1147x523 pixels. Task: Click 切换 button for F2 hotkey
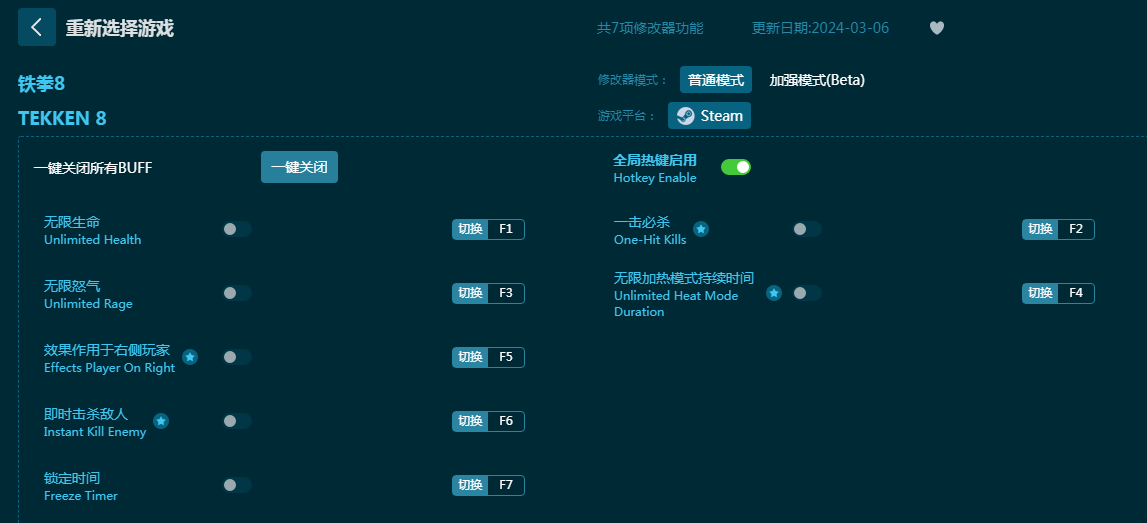click(1040, 229)
